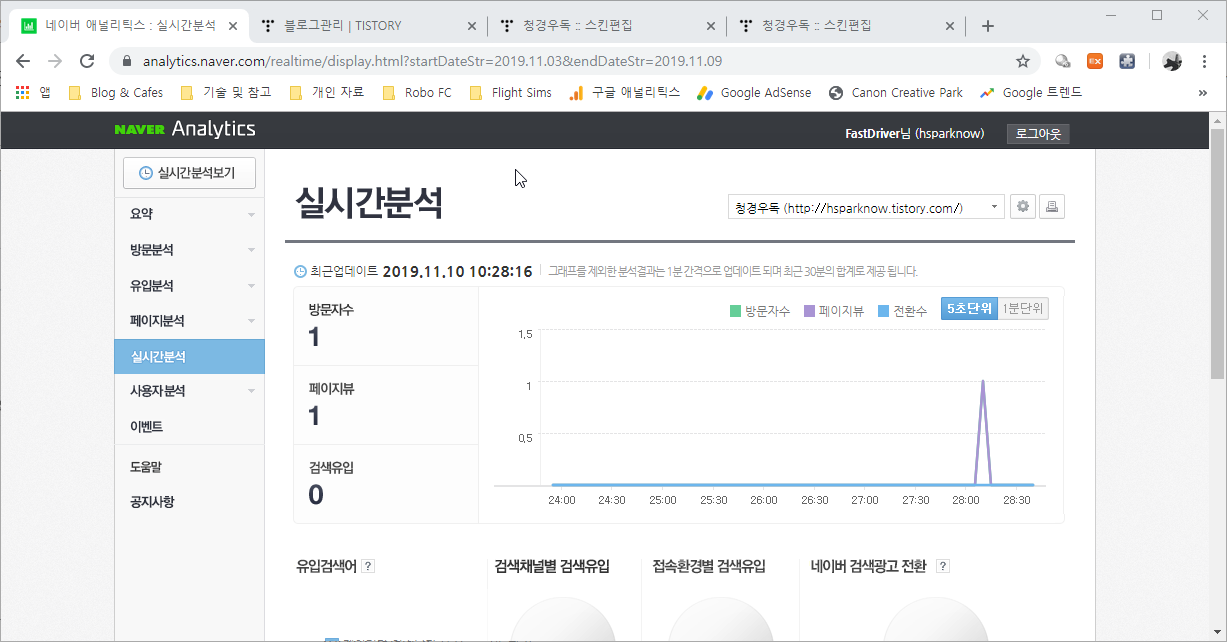Switch to the first 청경우독 스킨편집 tab
The image size is (1227, 642).
(608, 25)
